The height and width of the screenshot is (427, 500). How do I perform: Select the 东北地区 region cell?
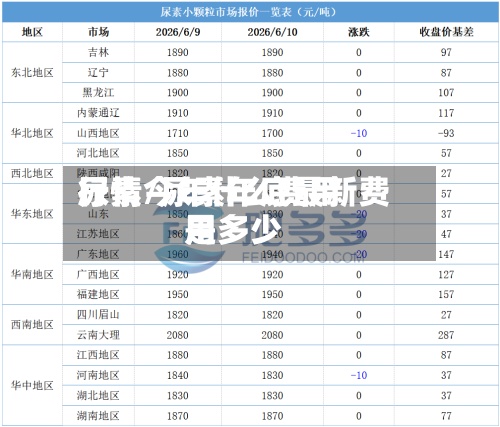pyautogui.click(x=32, y=72)
